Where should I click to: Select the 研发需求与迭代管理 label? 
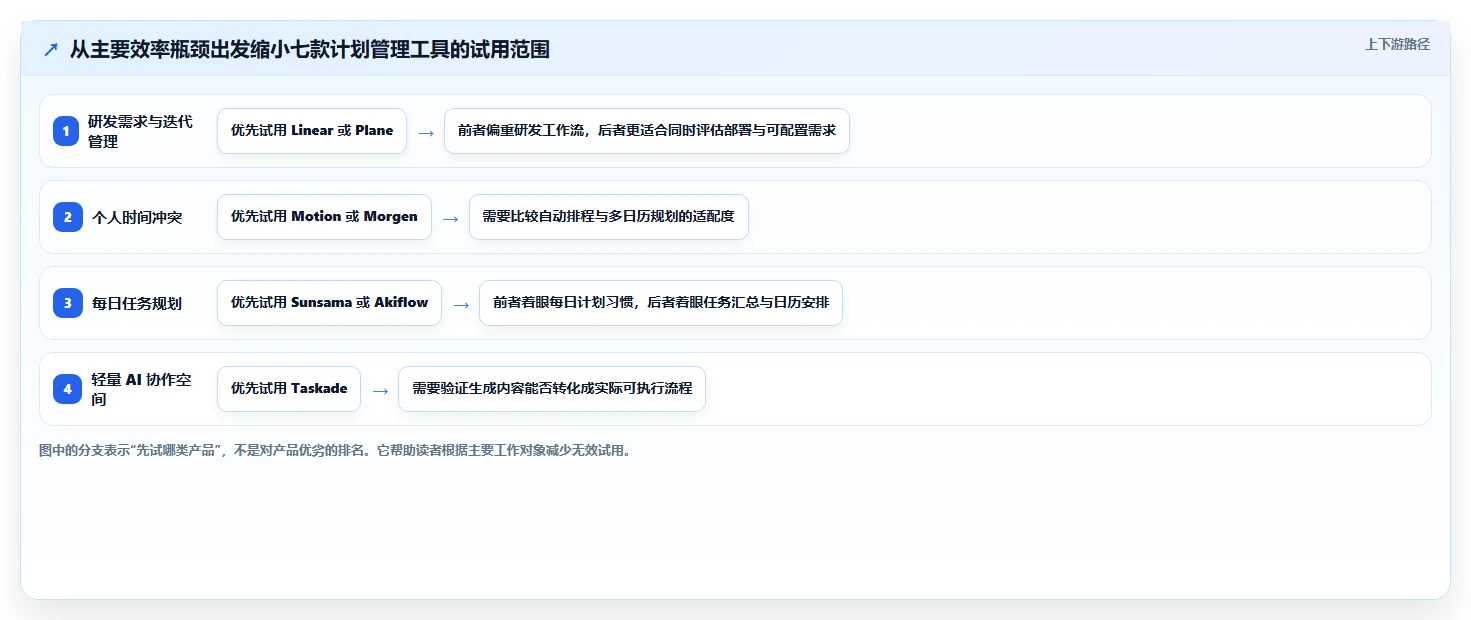point(141,131)
